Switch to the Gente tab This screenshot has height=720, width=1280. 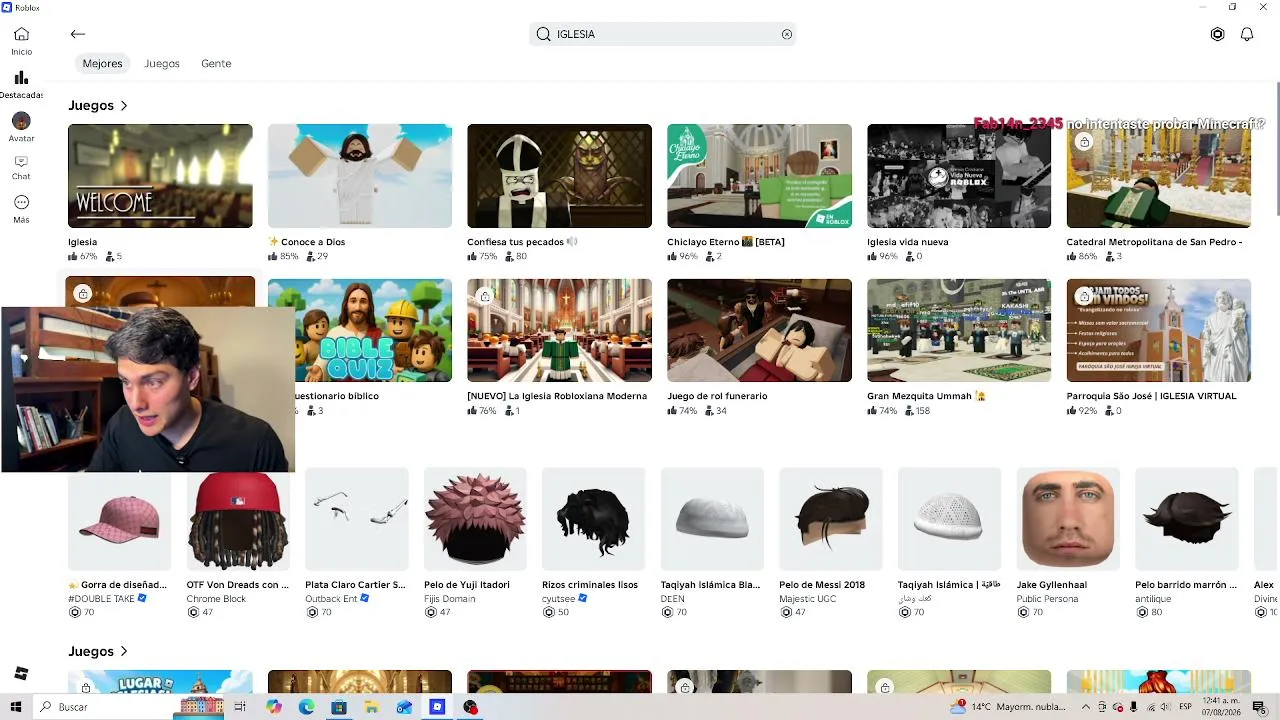[216, 63]
